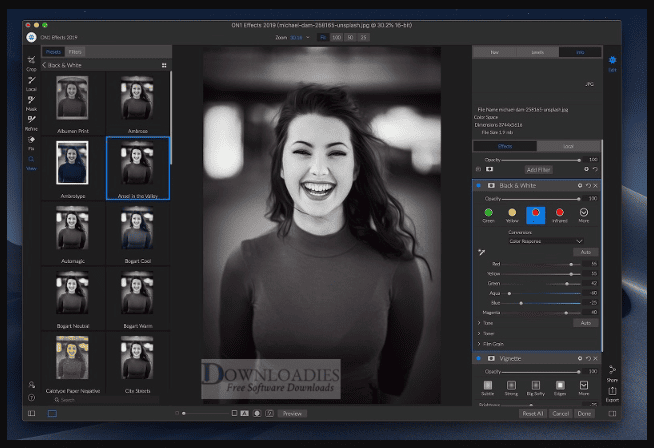Open the Info tab

coord(580,52)
